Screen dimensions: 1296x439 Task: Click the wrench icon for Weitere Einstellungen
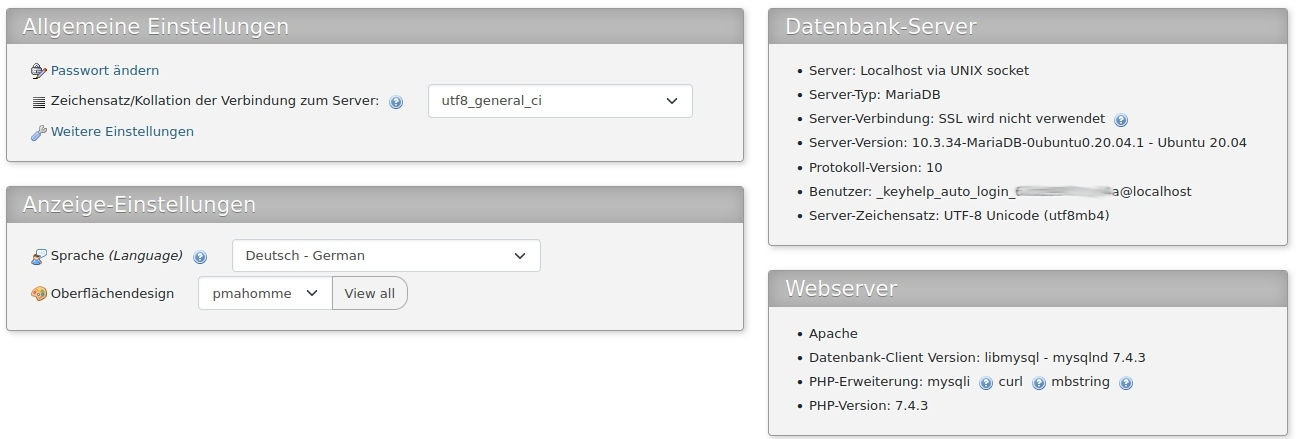pos(39,132)
